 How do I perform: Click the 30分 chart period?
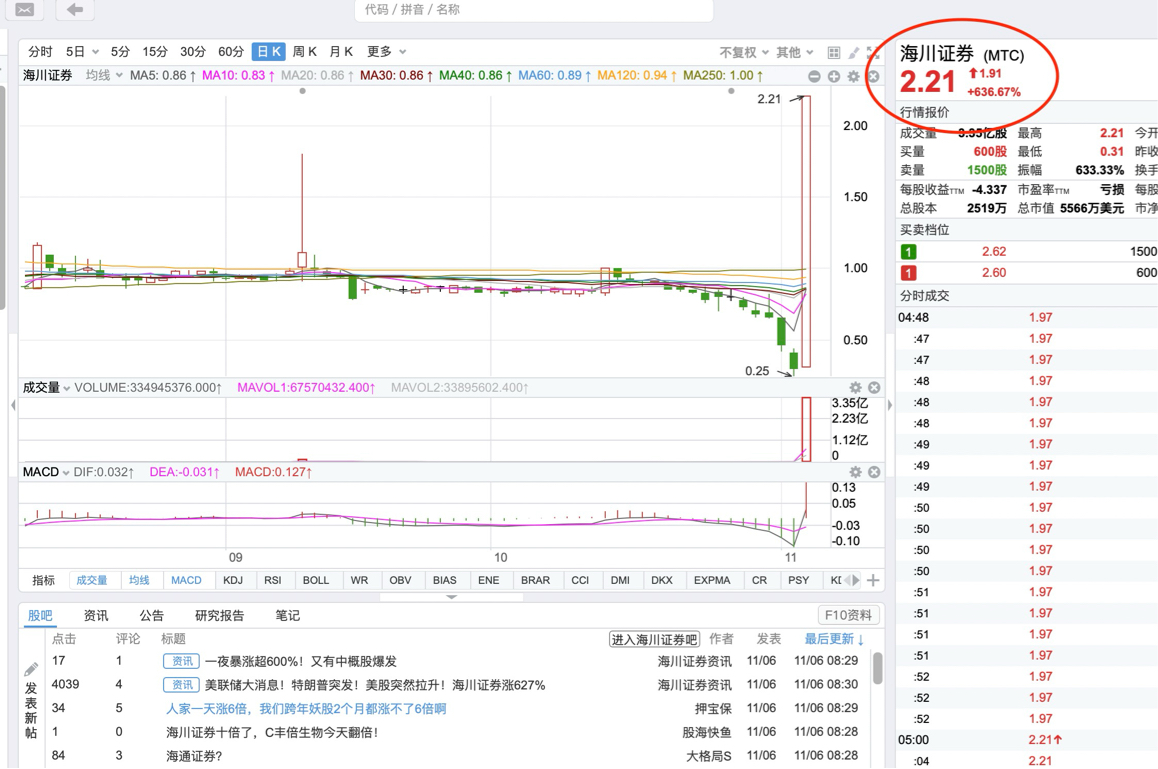point(193,52)
